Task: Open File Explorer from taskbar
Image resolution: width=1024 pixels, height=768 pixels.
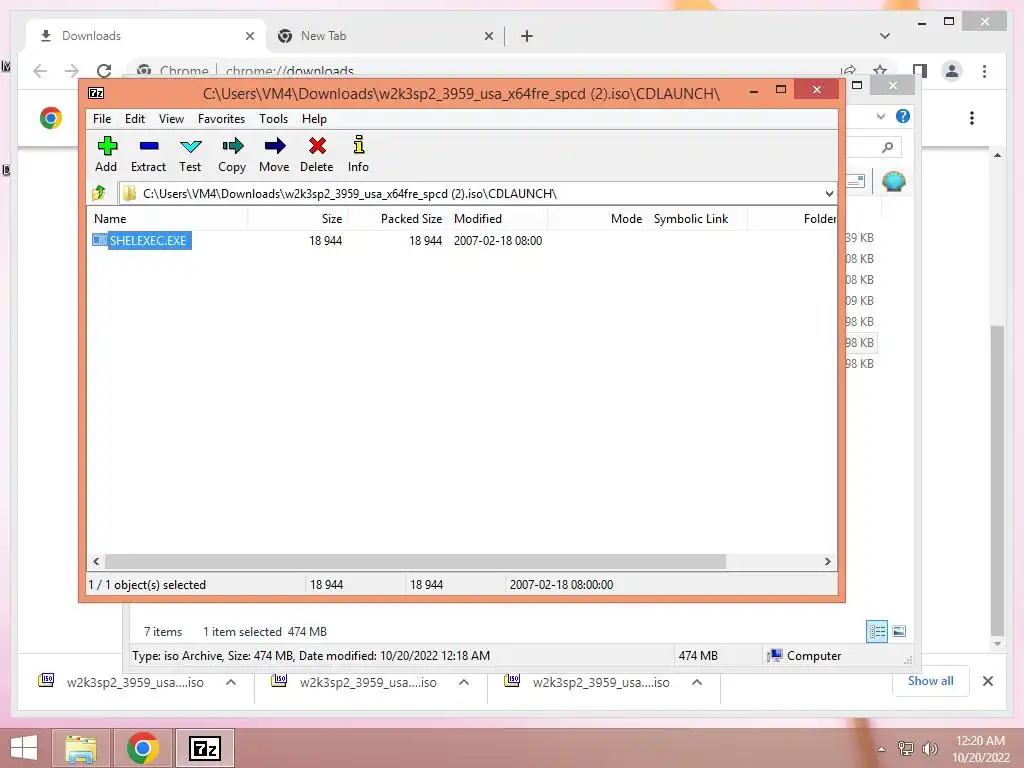Action: [81, 748]
